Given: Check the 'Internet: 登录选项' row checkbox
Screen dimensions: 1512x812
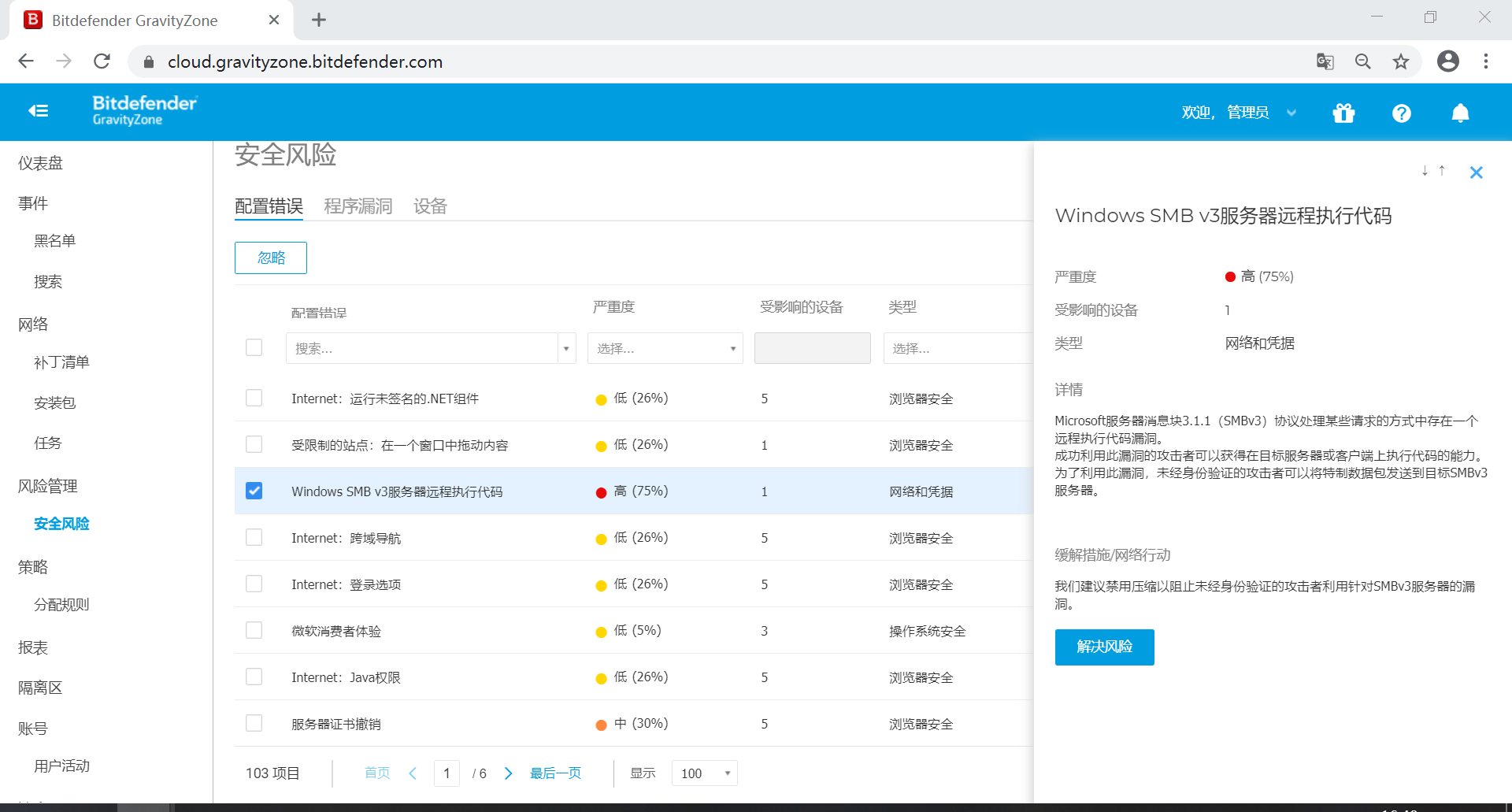Looking at the screenshot, I should (254, 584).
